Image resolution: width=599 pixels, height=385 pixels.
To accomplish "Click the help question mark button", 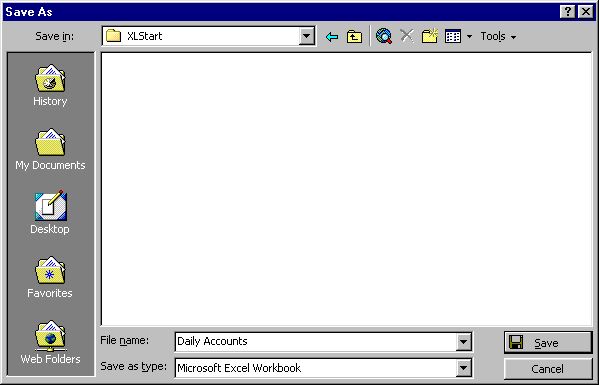I will (567, 12).
